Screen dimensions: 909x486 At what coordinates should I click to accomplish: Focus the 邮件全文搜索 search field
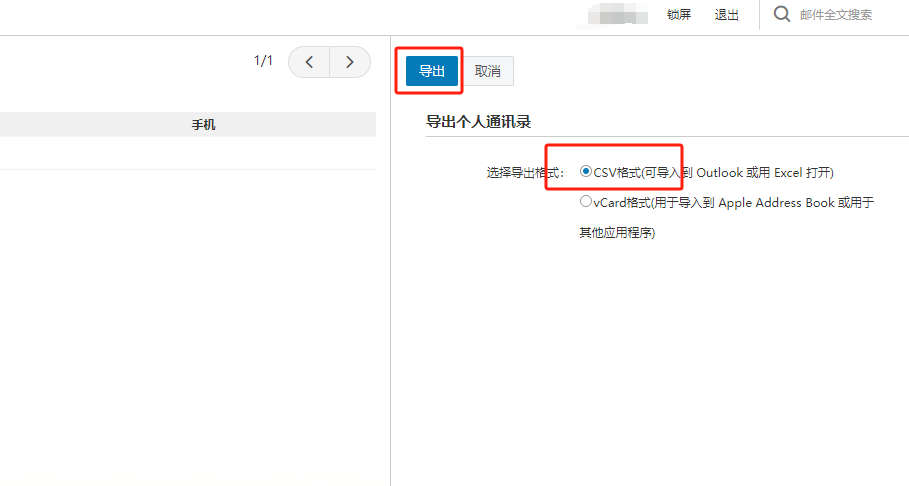[x=840, y=15]
